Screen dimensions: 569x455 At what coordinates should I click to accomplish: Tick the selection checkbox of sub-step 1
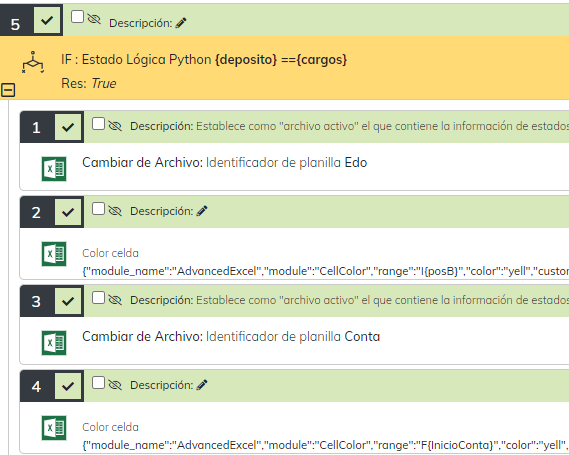pos(98,124)
